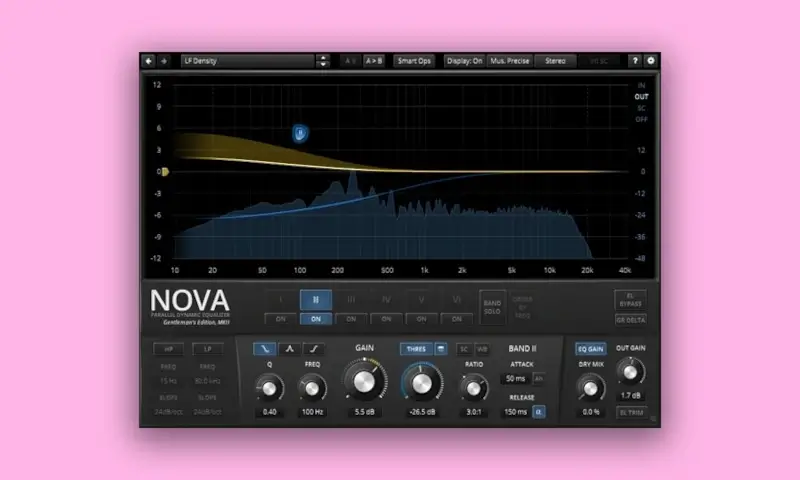Viewport: 800px width, 480px height.
Task: Select the IN analyzer source
Action: 641,85
